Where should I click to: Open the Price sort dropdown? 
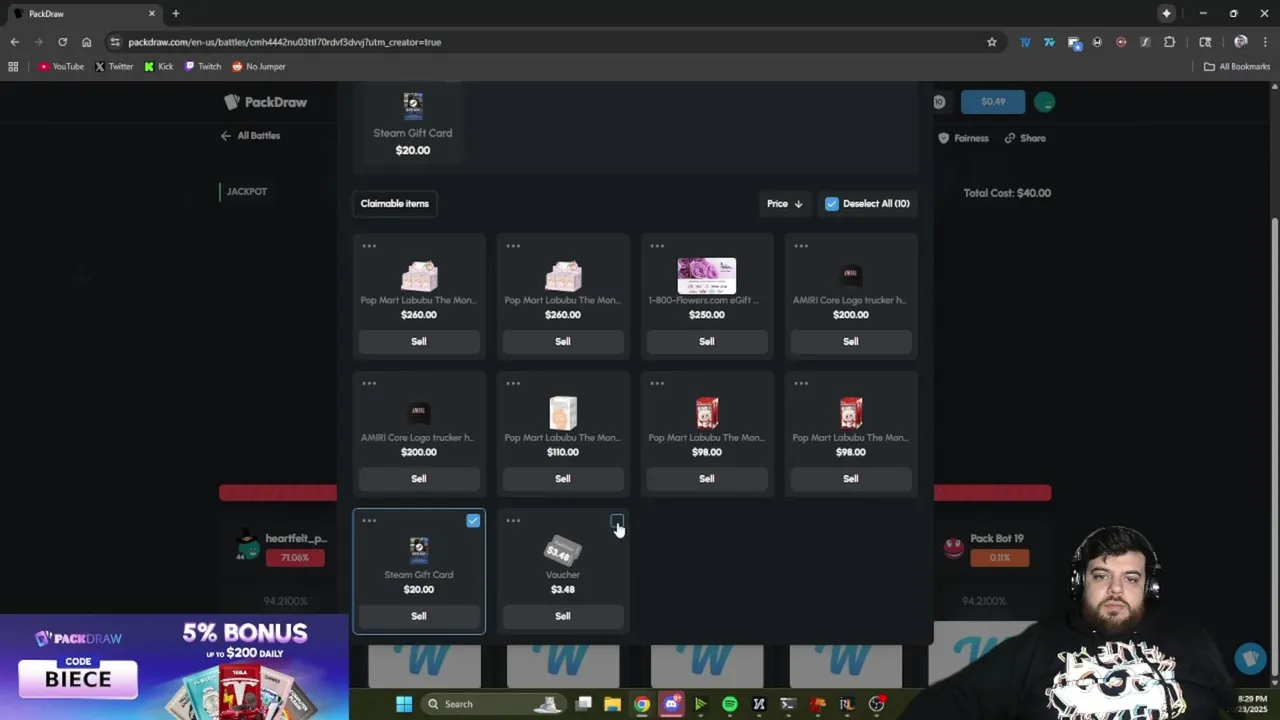tap(784, 204)
